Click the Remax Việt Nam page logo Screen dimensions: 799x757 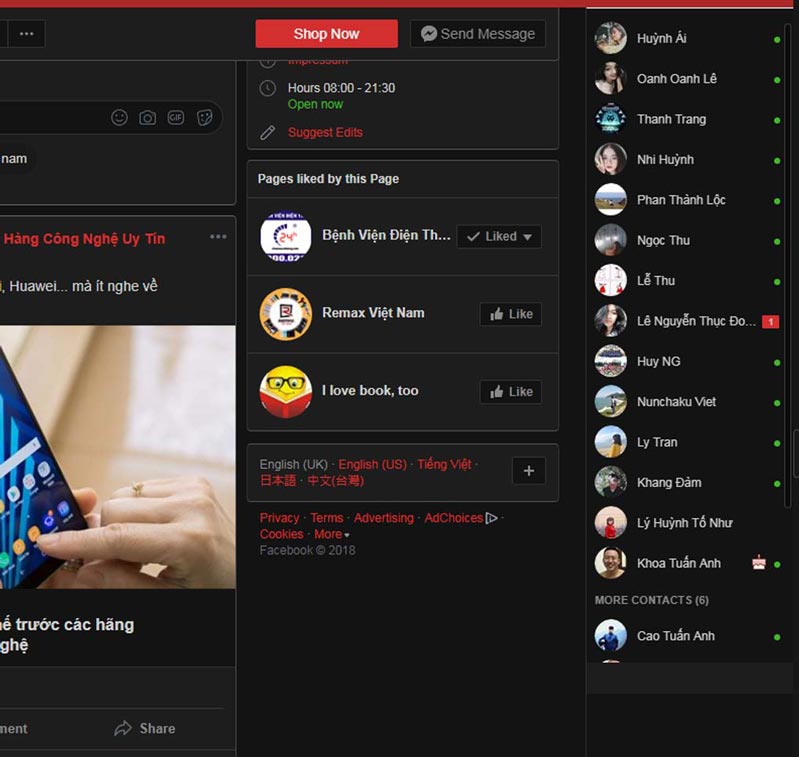(x=285, y=314)
